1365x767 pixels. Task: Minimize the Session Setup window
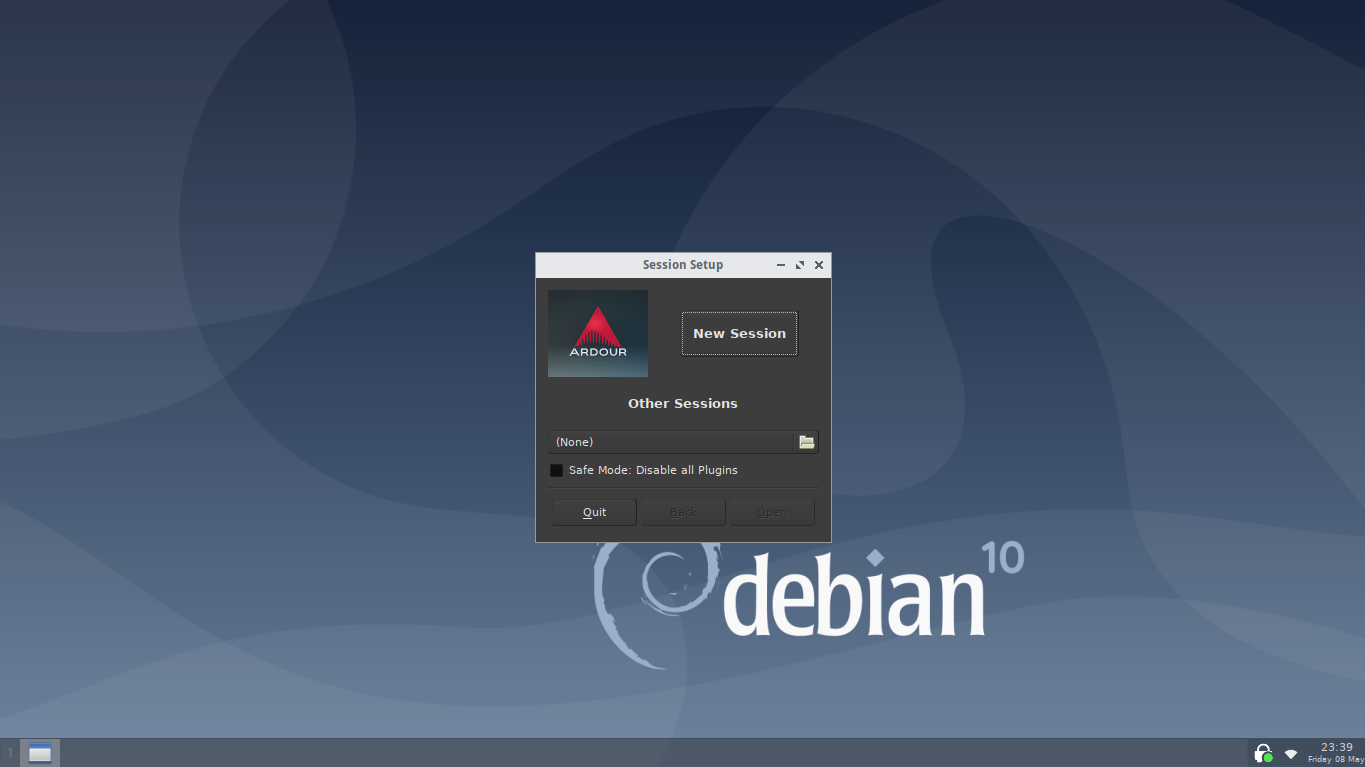781,265
